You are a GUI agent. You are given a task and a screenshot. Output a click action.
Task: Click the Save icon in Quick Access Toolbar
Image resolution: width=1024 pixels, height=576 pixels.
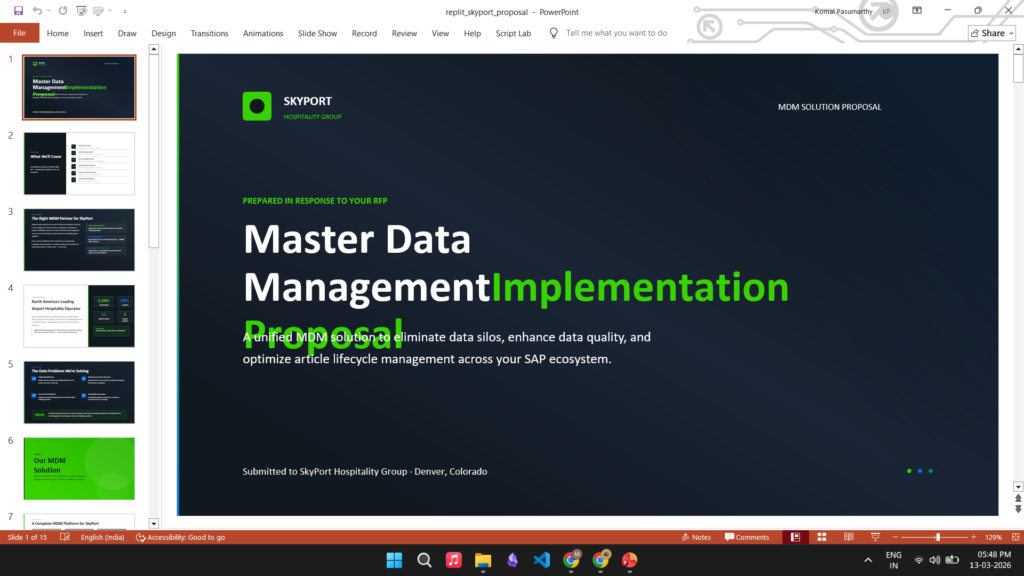click(18, 10)
